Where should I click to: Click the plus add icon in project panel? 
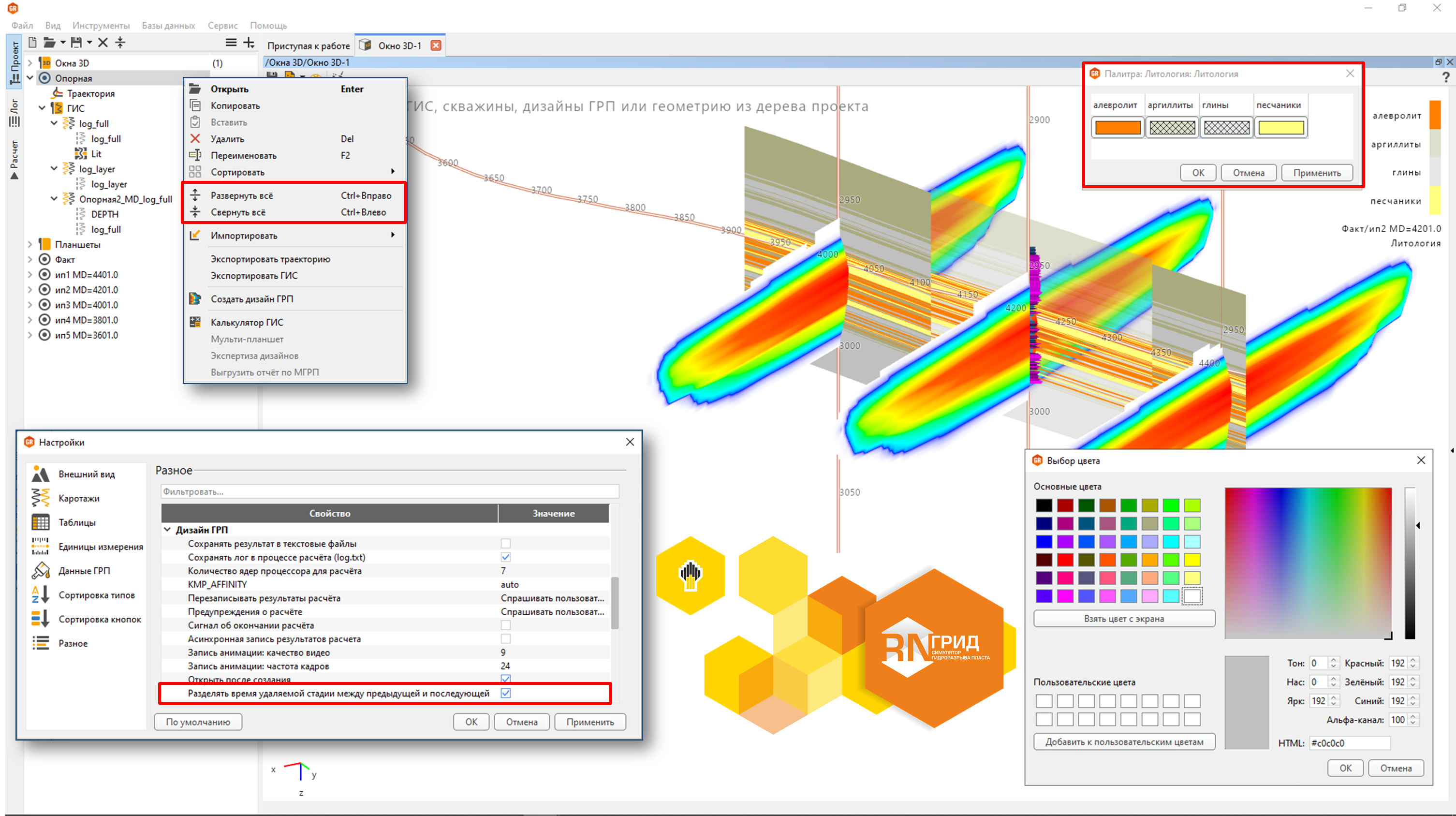click(x=249, y=43)
